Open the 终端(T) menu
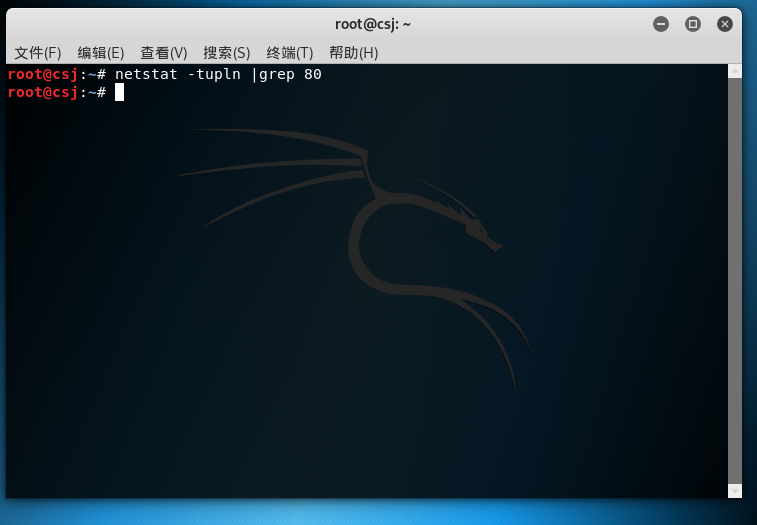 point(290,53)
